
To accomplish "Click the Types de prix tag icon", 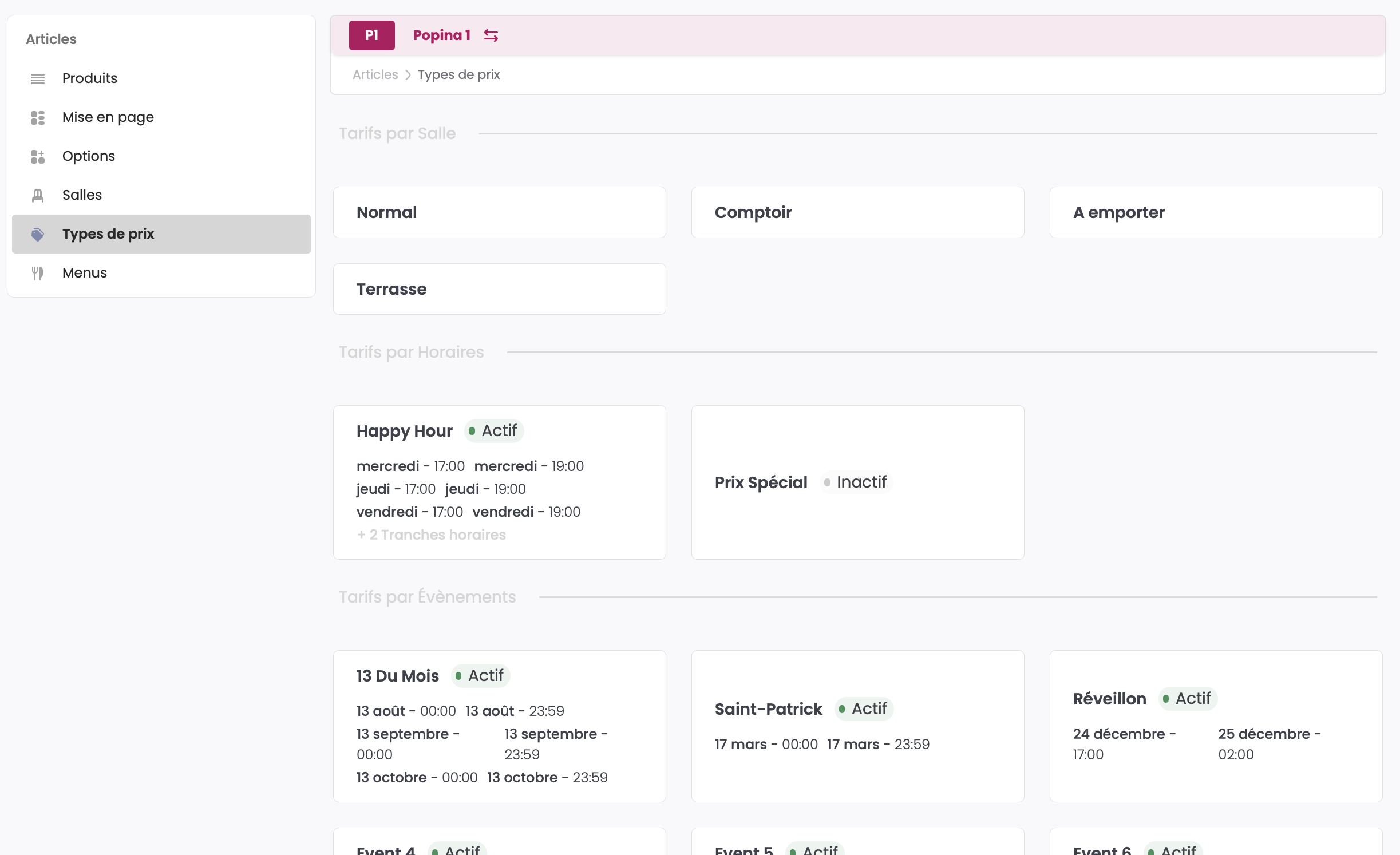I will [38, 234].
